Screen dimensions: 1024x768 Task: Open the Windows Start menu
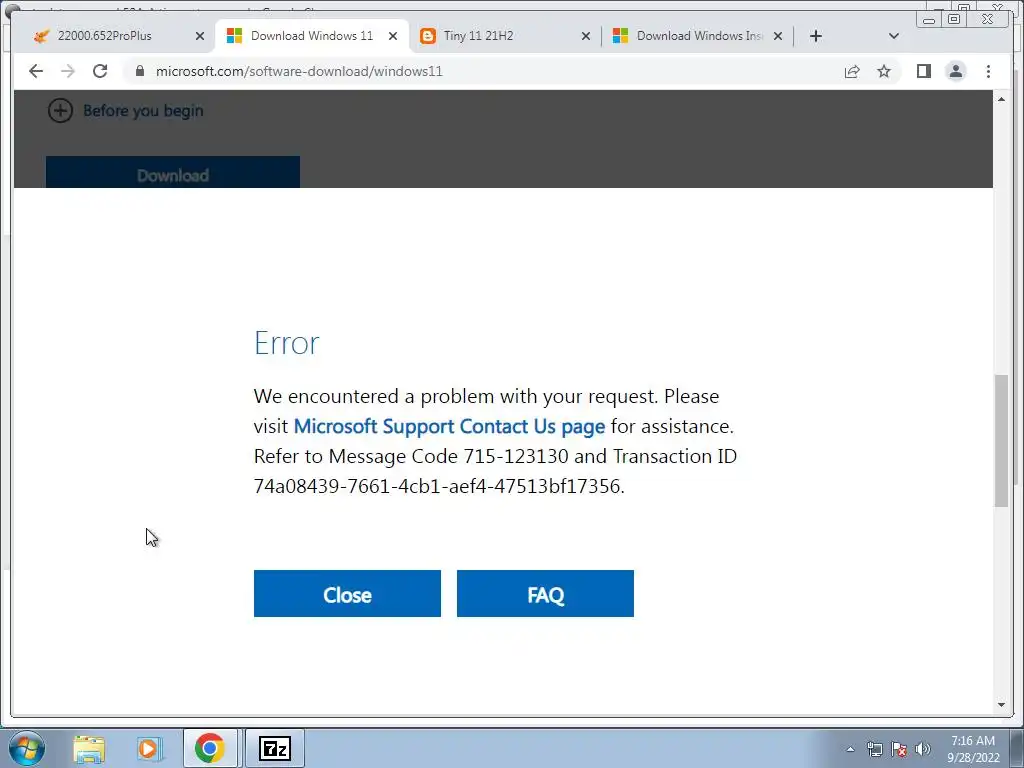(27, 748)
